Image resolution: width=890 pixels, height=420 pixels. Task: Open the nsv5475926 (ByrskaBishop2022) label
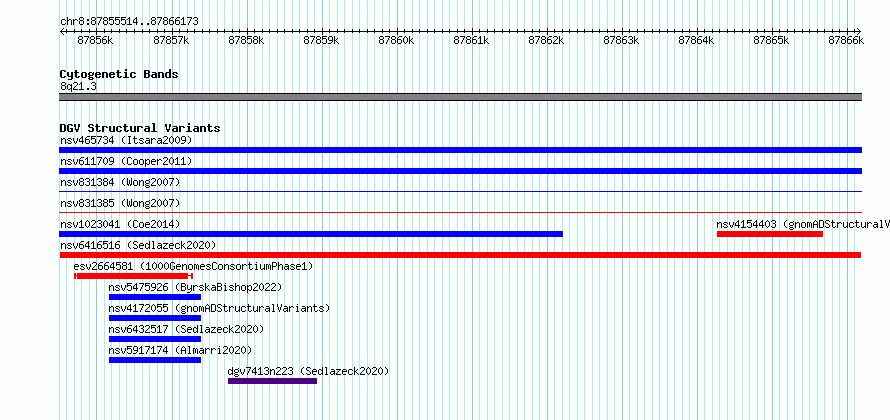coord(195,287)
